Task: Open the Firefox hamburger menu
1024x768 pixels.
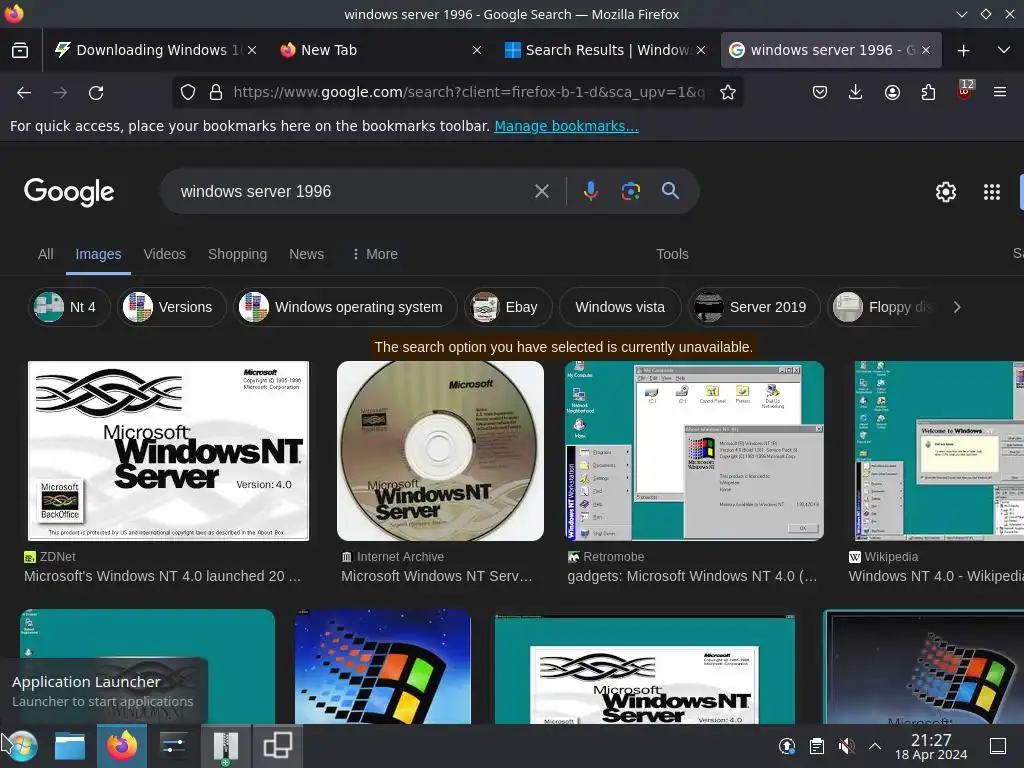Action: click(1000, 93)
